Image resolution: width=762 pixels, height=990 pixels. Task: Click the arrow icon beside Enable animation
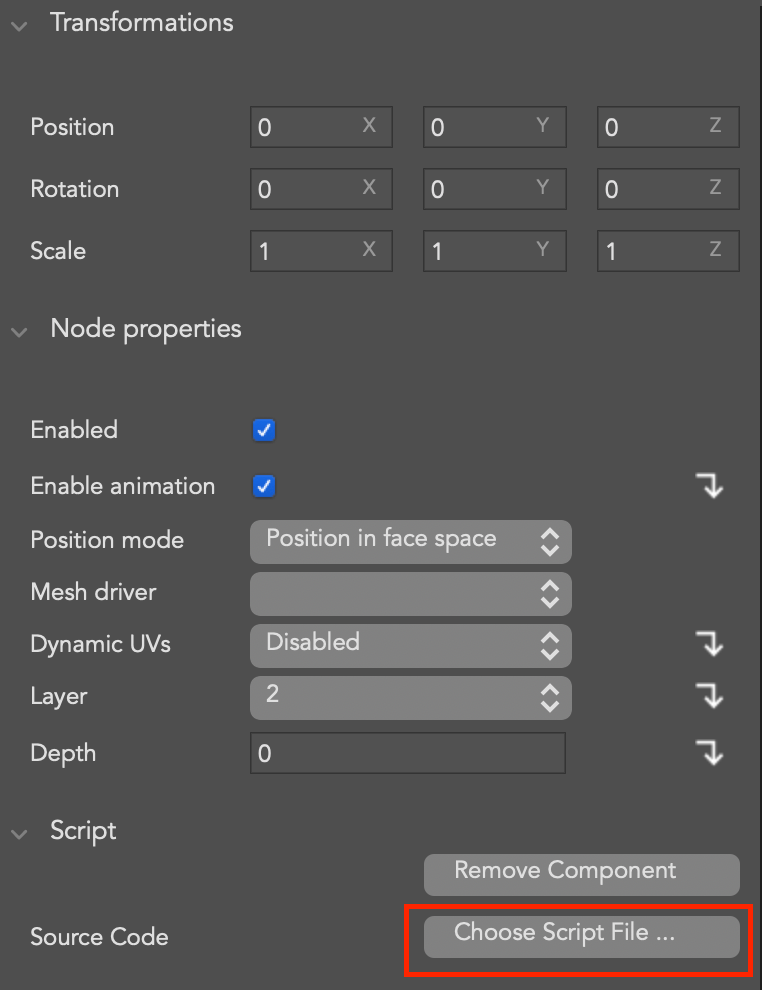(710, 487)
